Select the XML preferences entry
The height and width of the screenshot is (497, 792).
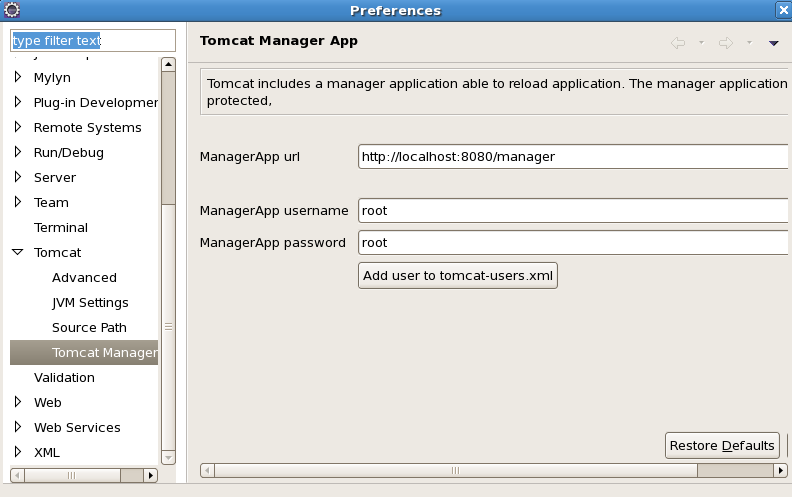[x=46, y=453]
